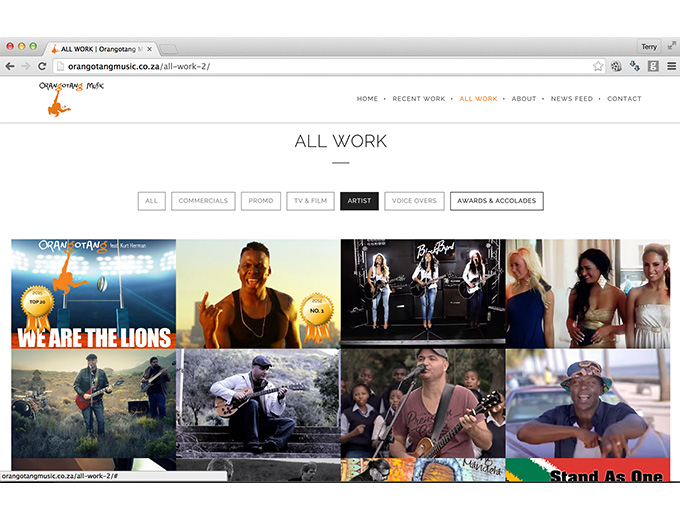The height and width of the screenshot is (510, 680).
Task: Click the Terry profile button
Action: pos(649,46)
